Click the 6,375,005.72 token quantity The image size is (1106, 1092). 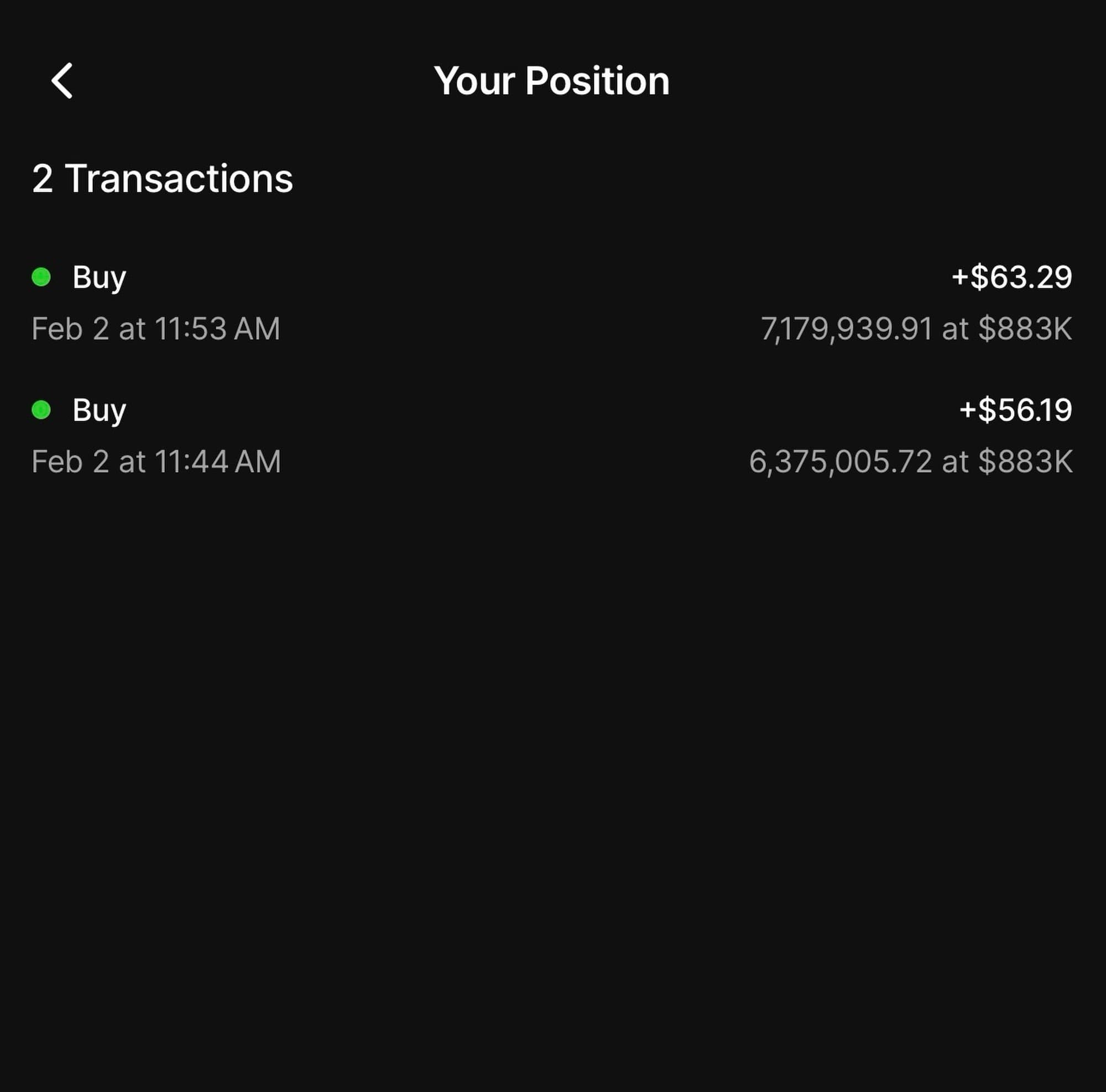(x=841, y=462)
